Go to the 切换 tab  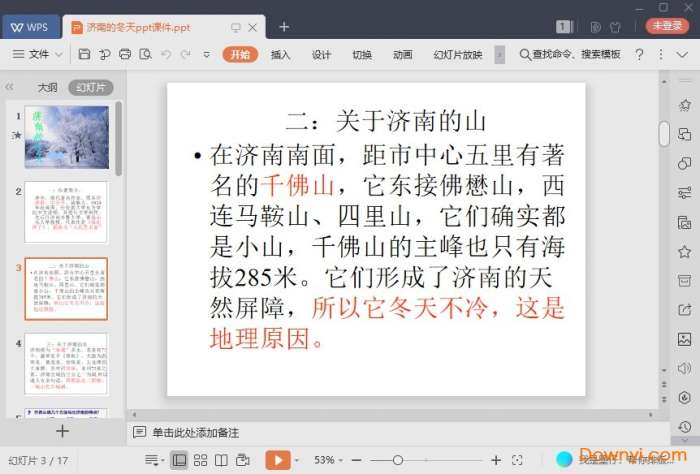pyautogui.click(x=362, y=54)
